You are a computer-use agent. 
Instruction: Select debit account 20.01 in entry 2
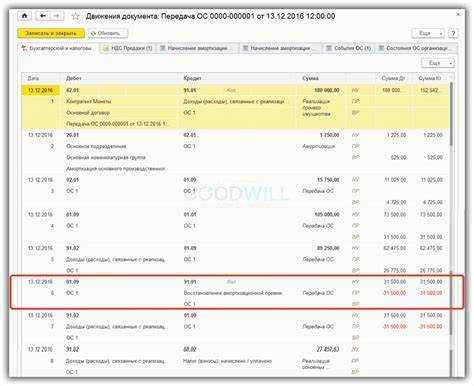coord(73,135)
